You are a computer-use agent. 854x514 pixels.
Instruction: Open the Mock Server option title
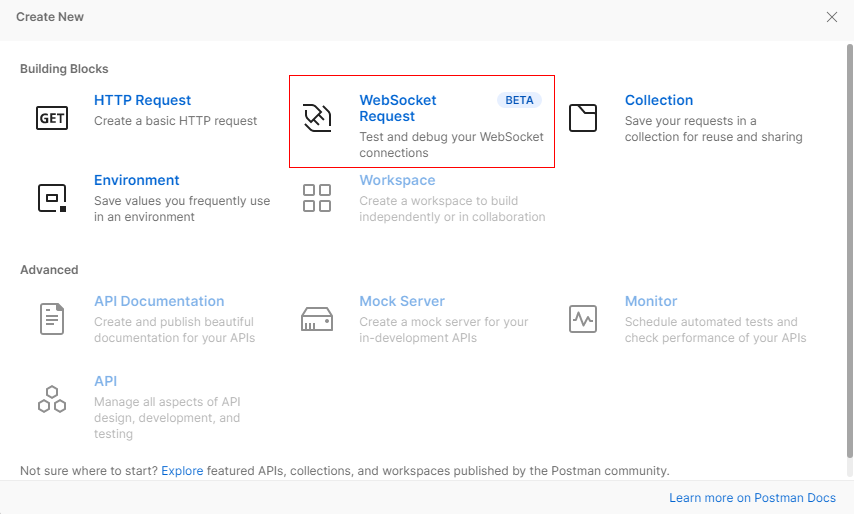(x=402, y=301)
